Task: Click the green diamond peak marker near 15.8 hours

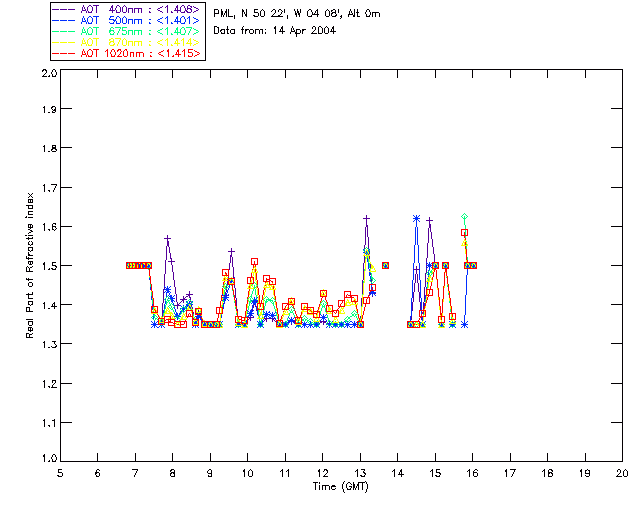Action: point(464,217)
